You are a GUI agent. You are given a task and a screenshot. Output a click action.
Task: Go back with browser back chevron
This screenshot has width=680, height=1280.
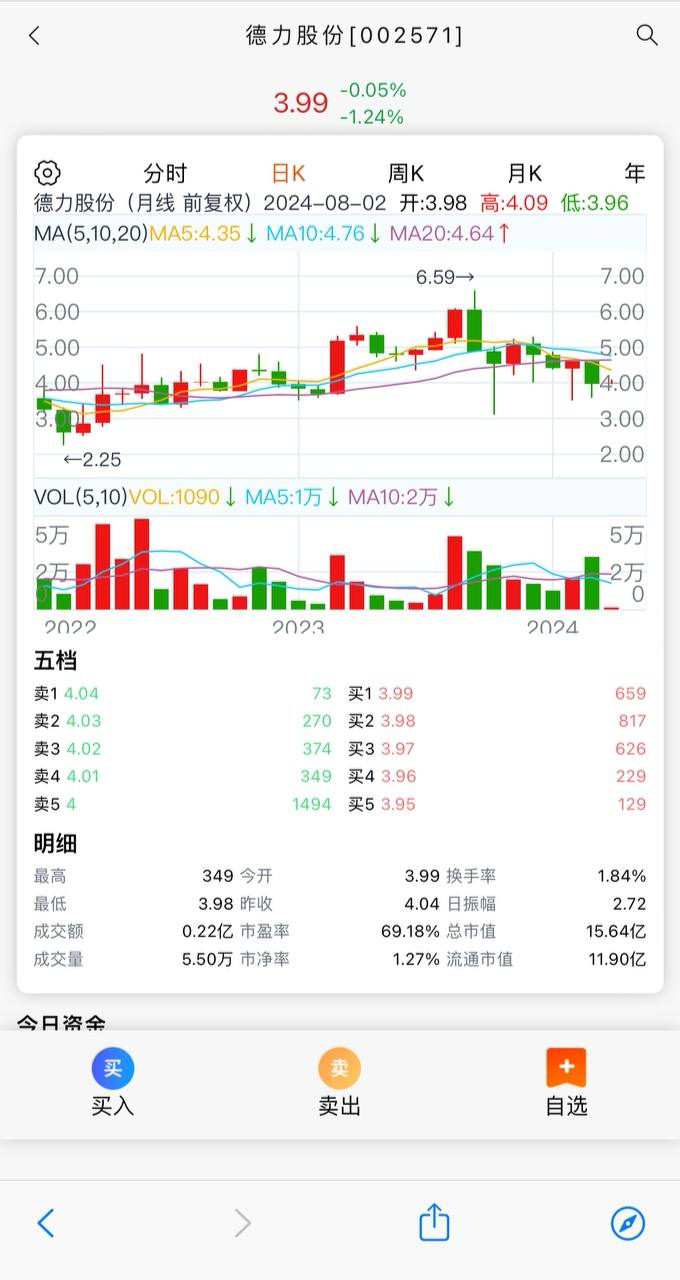click(46, 1222)
